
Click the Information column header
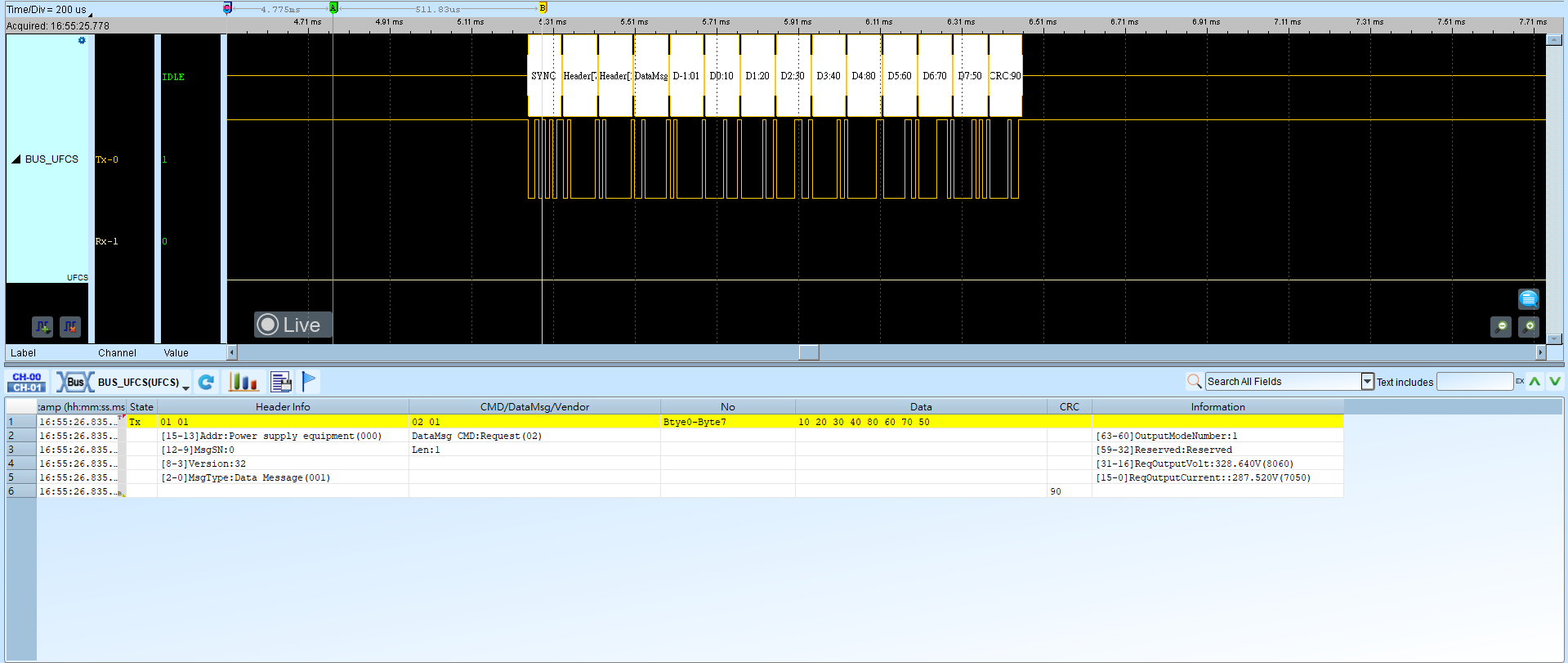pos(1217,406)
